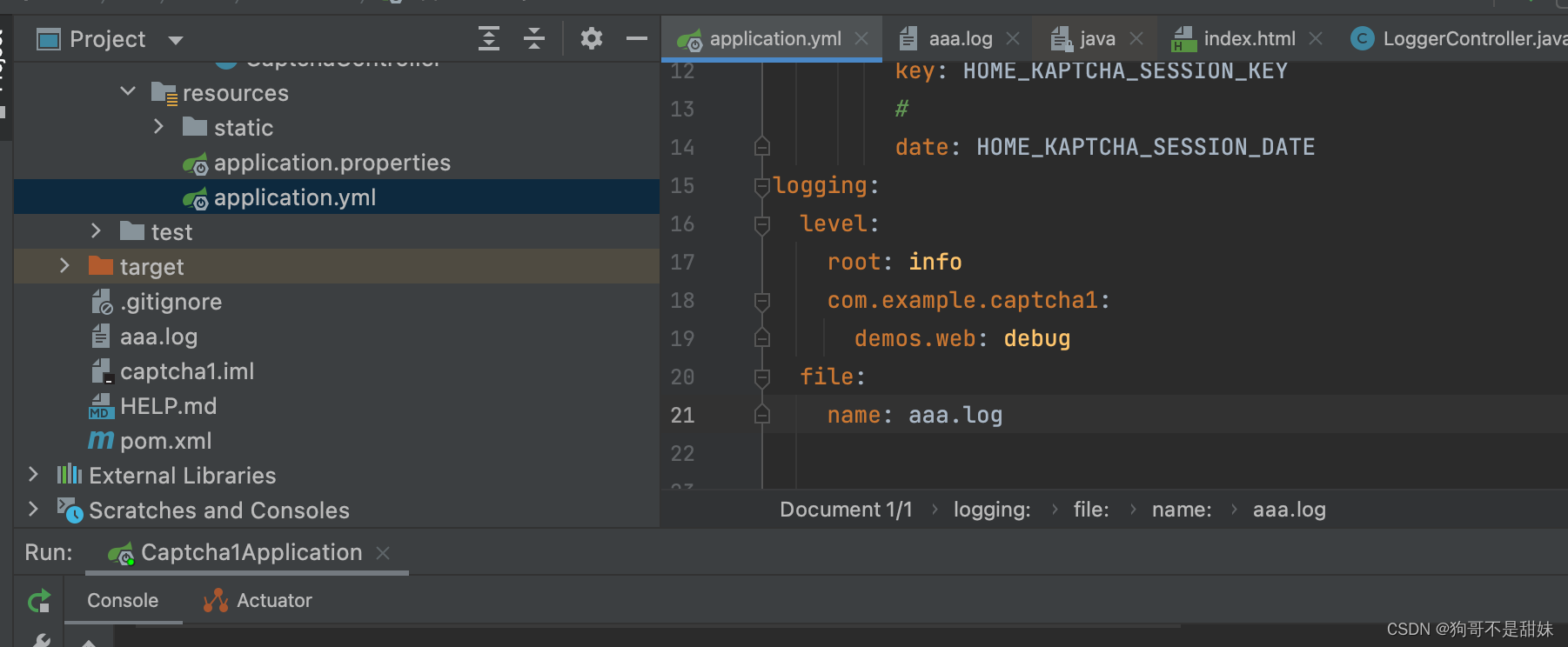Click 'file:' breadcrumb item
Screen dimensions: 1568x647
pyautogui.click(x=1091, y=510)
